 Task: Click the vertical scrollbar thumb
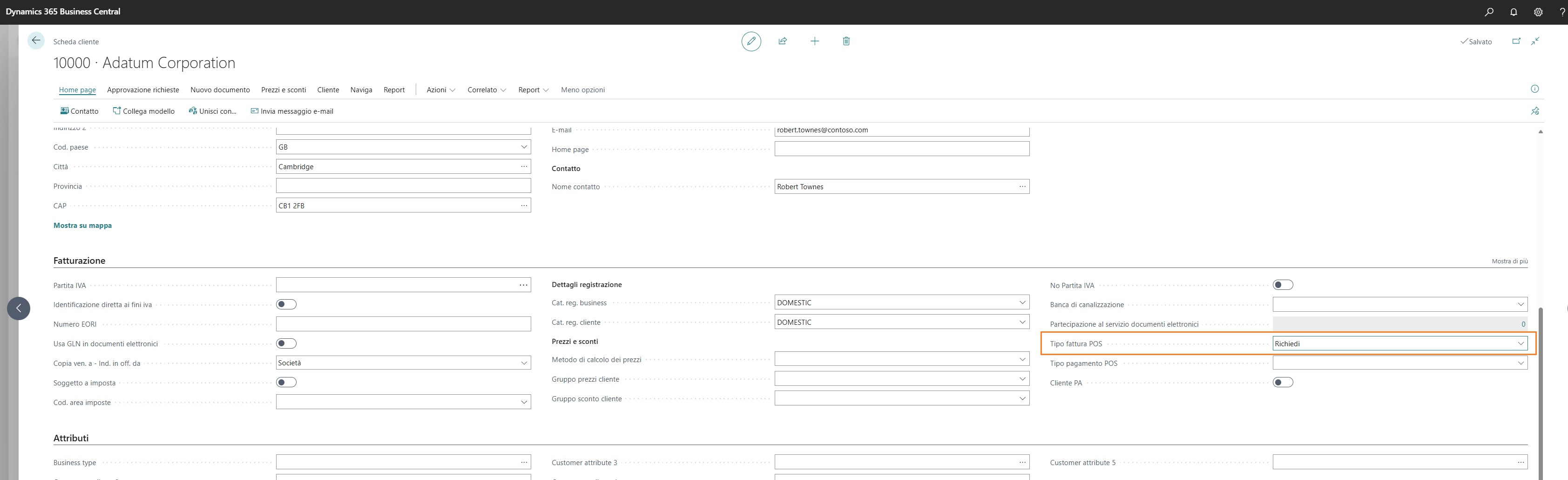tap(1541, 393)
